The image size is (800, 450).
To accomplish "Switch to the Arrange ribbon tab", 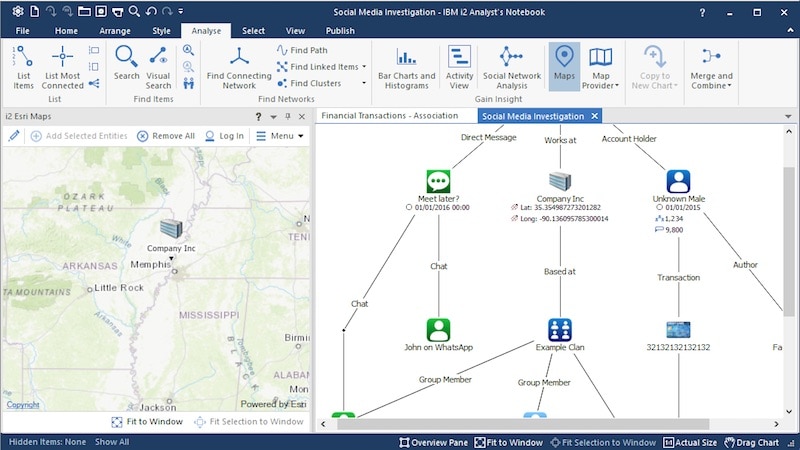I will pyautogui.click(x=115, y=31).
